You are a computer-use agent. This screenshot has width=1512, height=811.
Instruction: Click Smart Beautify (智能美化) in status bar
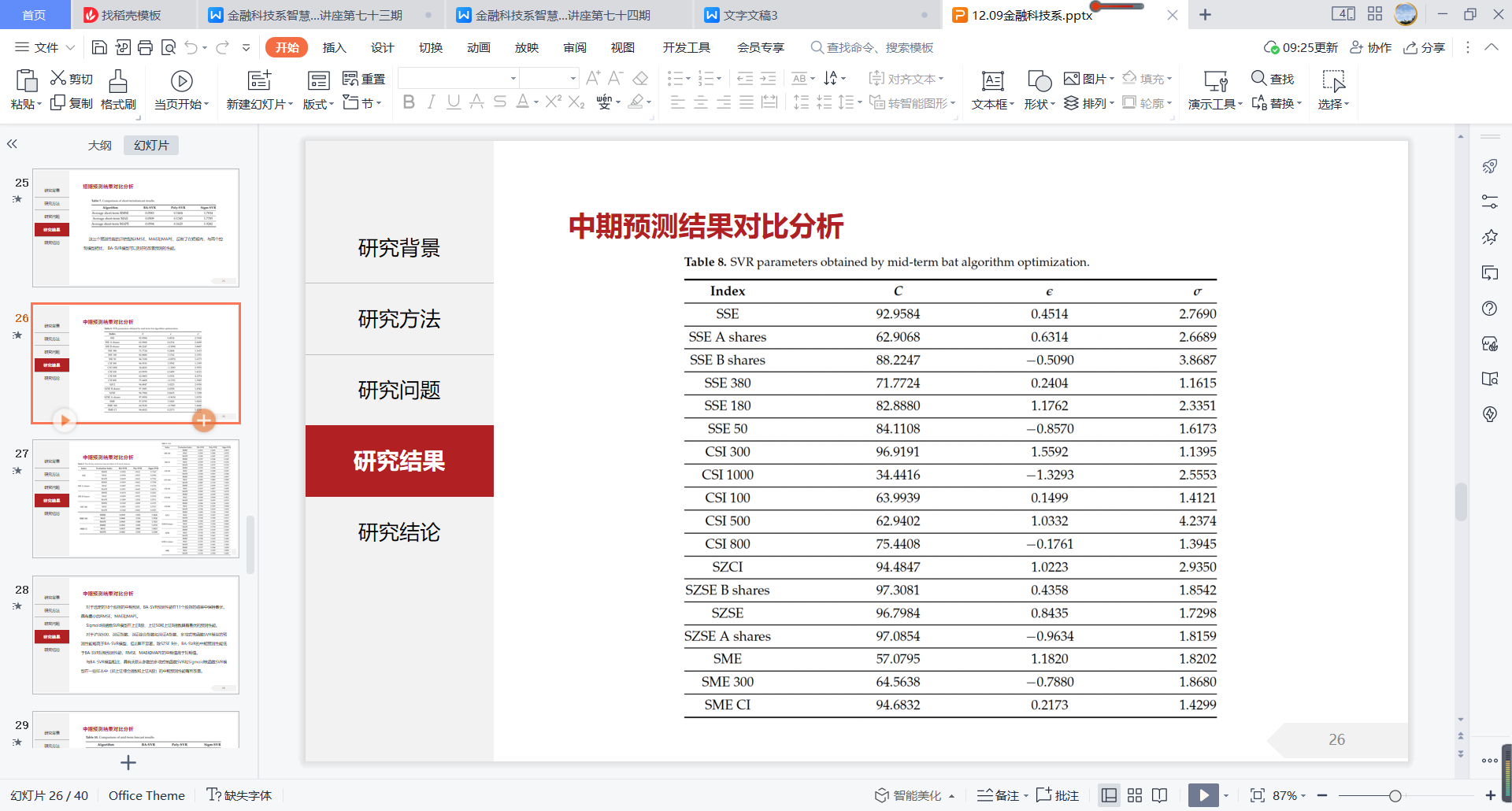[914, 795]
